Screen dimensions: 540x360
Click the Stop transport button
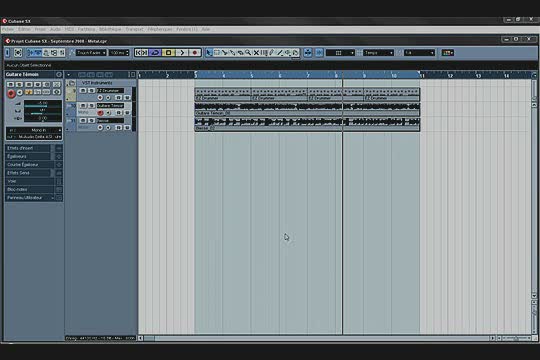coord(169,53)
